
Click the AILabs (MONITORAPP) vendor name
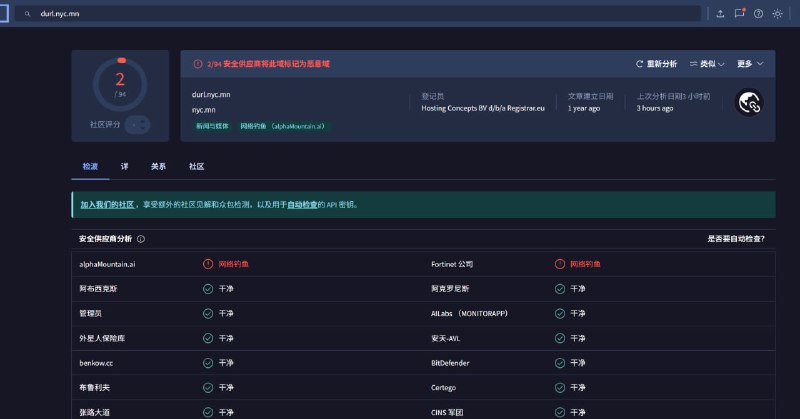coord(469,313)
